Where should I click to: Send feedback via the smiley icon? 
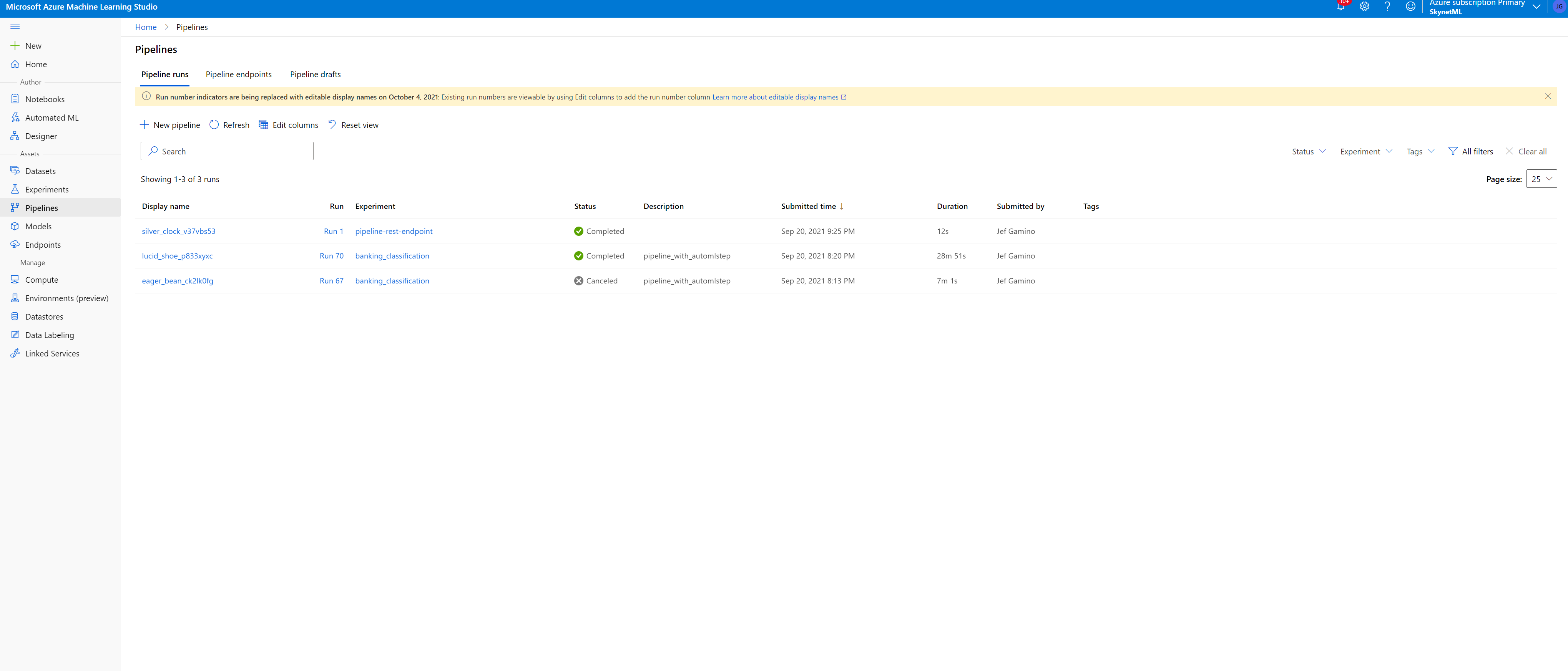1411,7
